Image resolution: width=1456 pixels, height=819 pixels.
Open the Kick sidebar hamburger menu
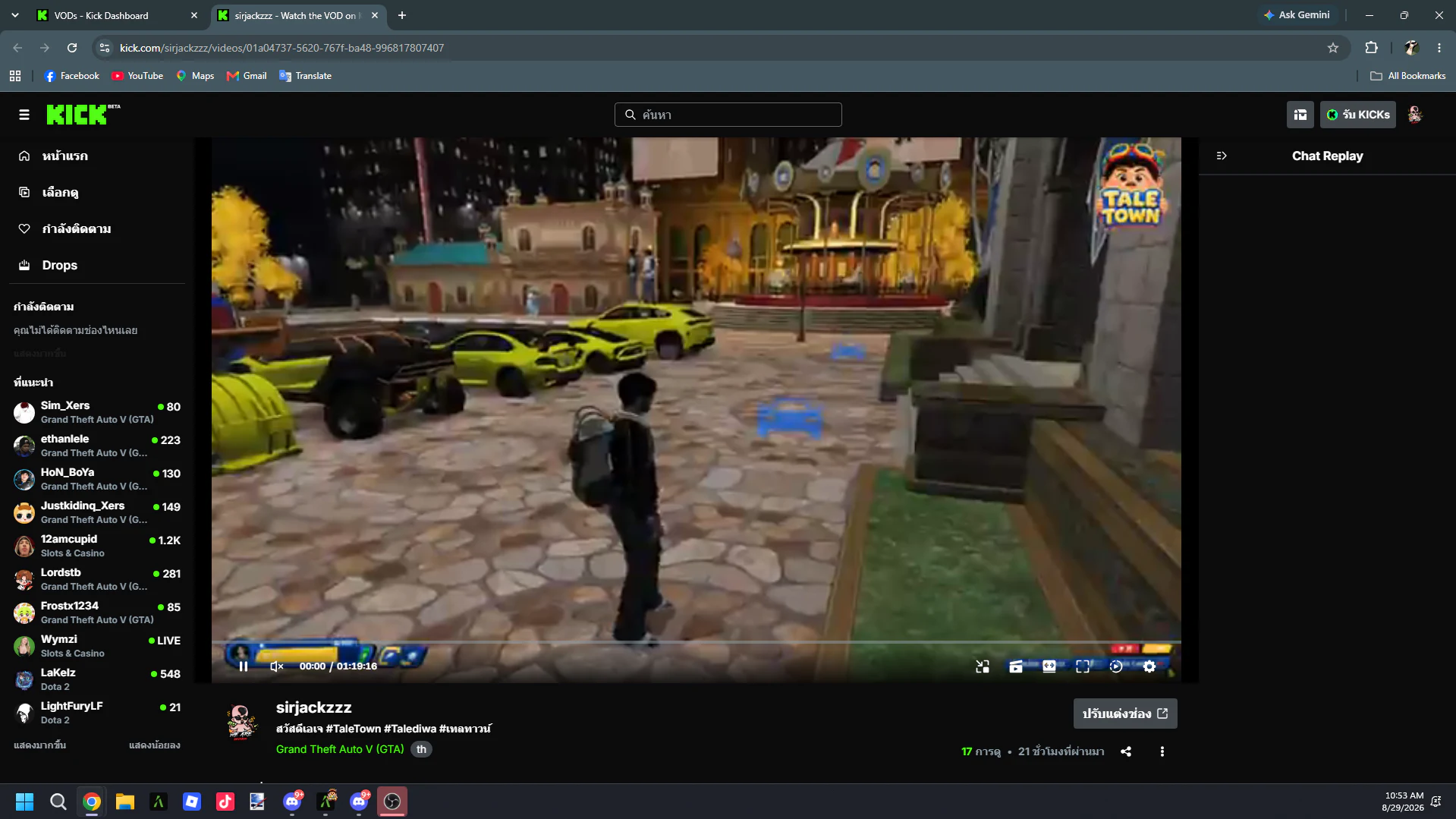click(24, 115)
